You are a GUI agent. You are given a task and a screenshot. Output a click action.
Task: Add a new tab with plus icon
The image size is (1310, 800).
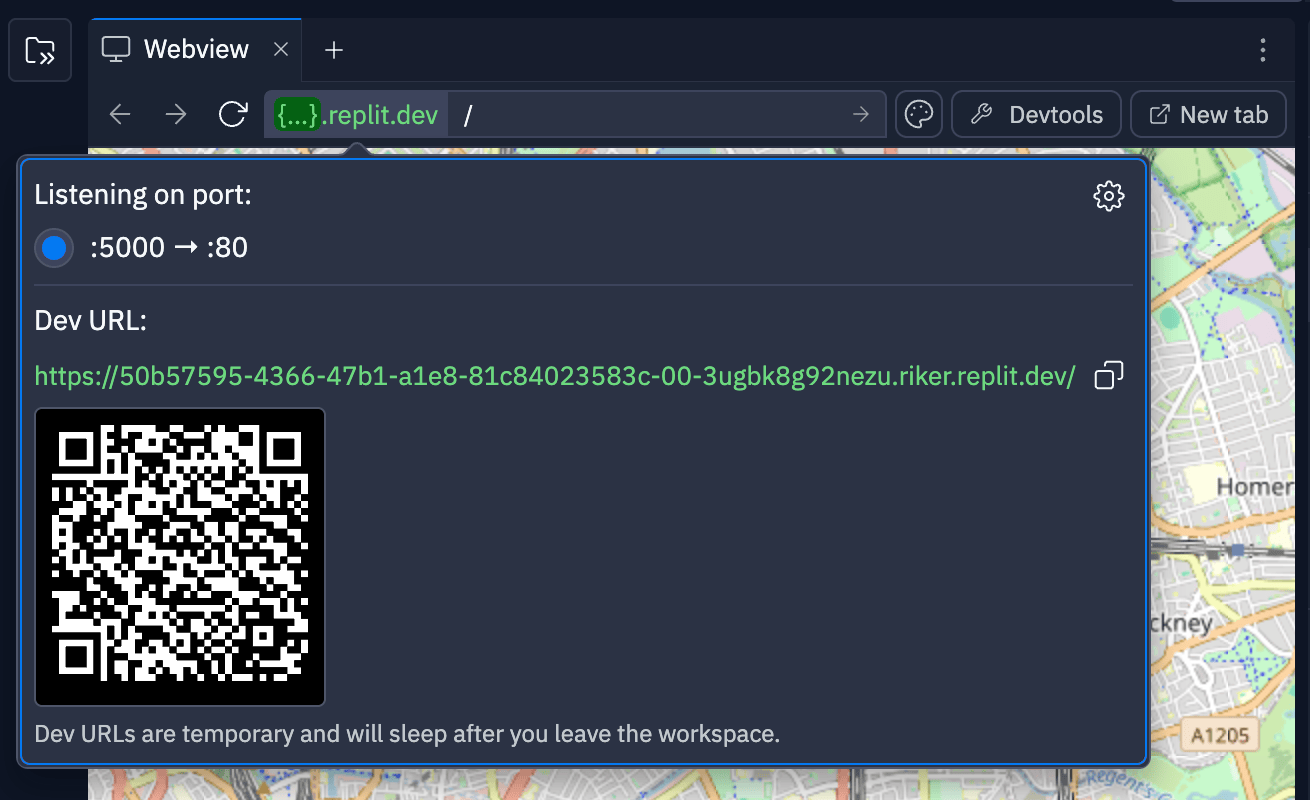click(334, 50)
